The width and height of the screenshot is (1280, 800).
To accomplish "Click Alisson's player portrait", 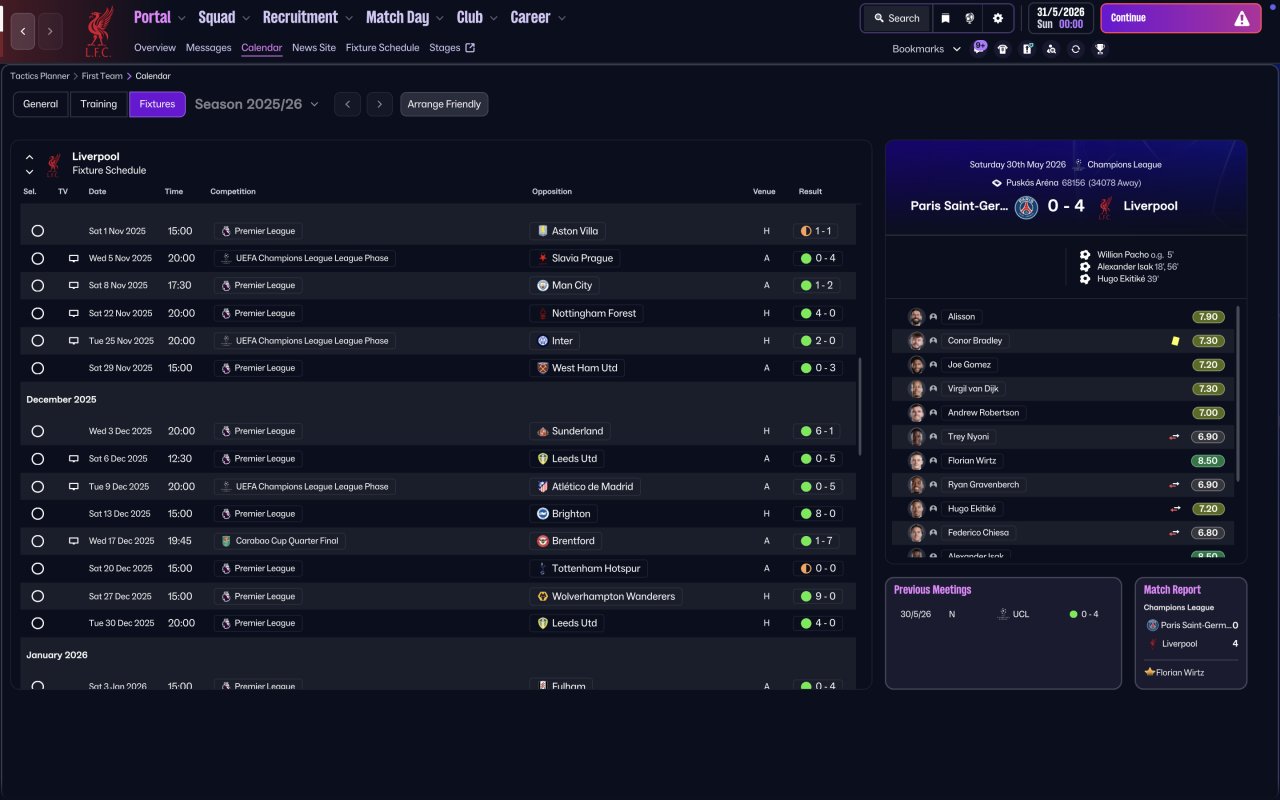I will 916,317.
